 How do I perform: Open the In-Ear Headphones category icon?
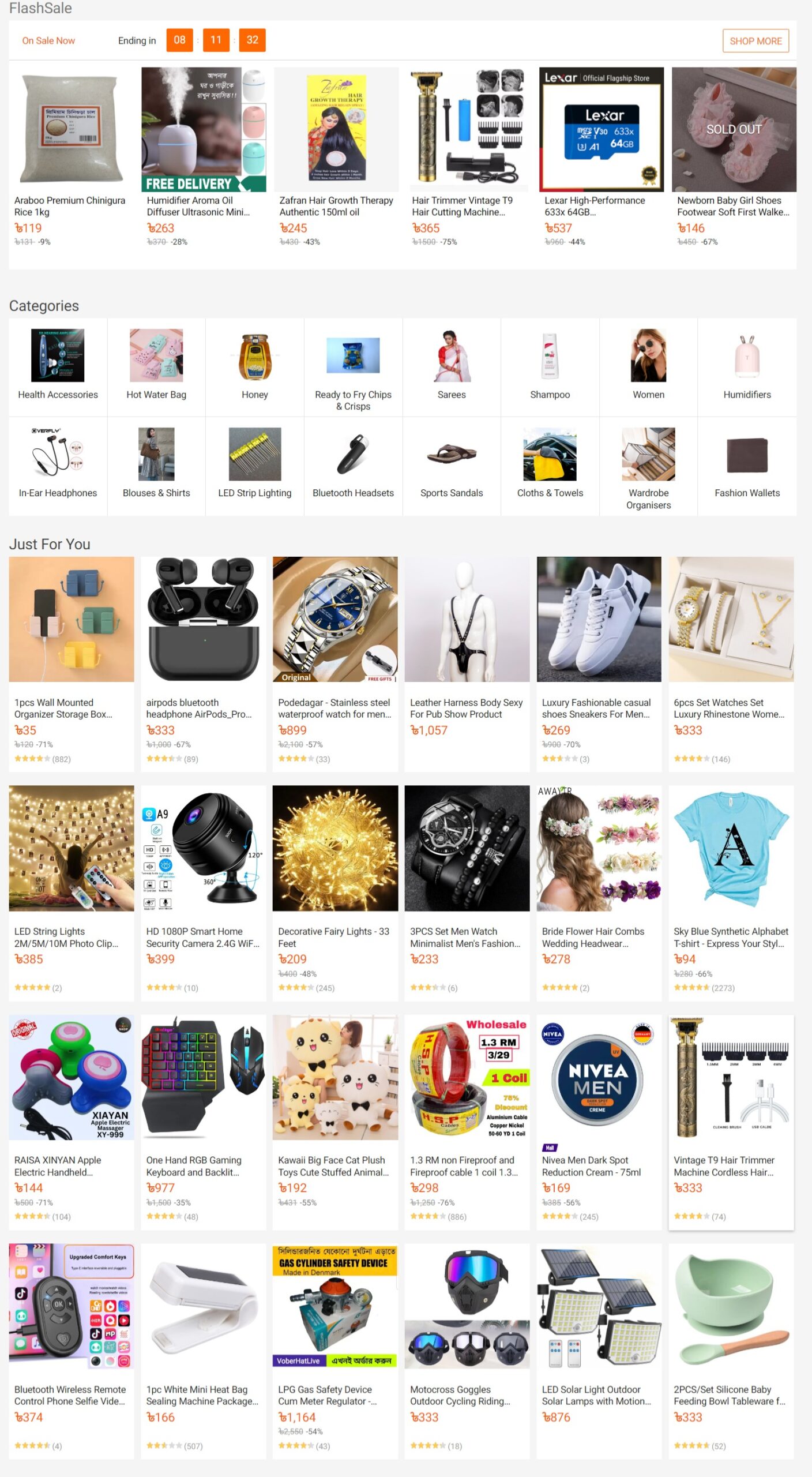tap(58, 454)
